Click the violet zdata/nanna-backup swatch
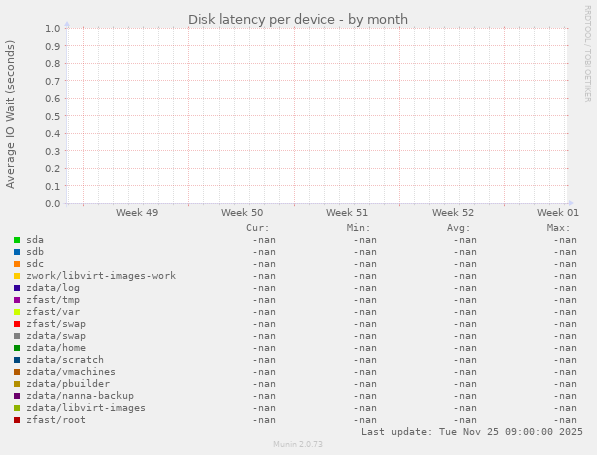 click(x=17, y=396)
